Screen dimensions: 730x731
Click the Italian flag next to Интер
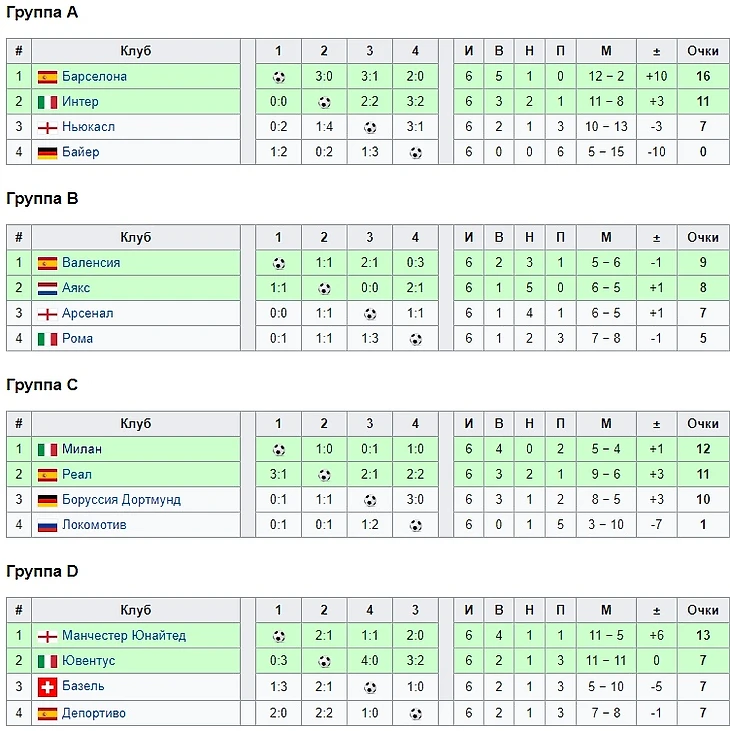coord(47,102)
